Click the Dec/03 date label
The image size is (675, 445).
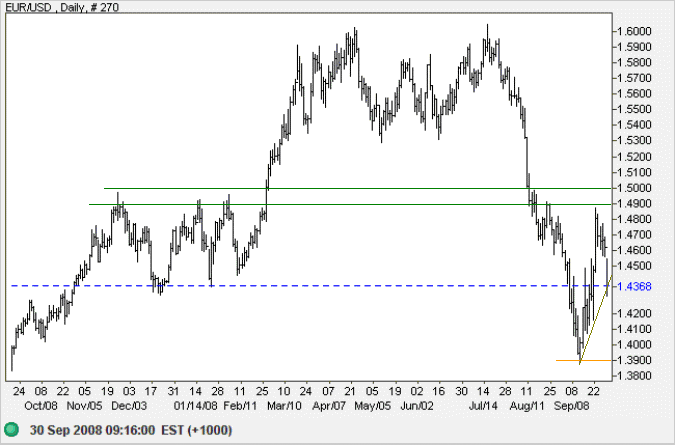coord(129,406)
